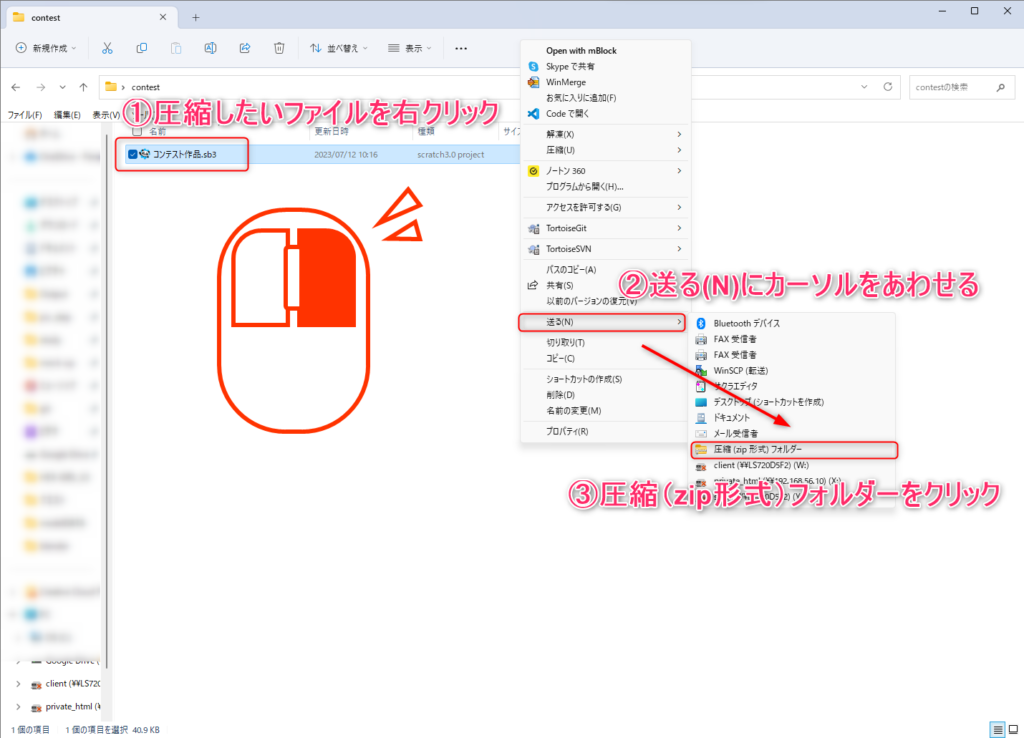Click the up arrow navigation icon

click(83, 87)
